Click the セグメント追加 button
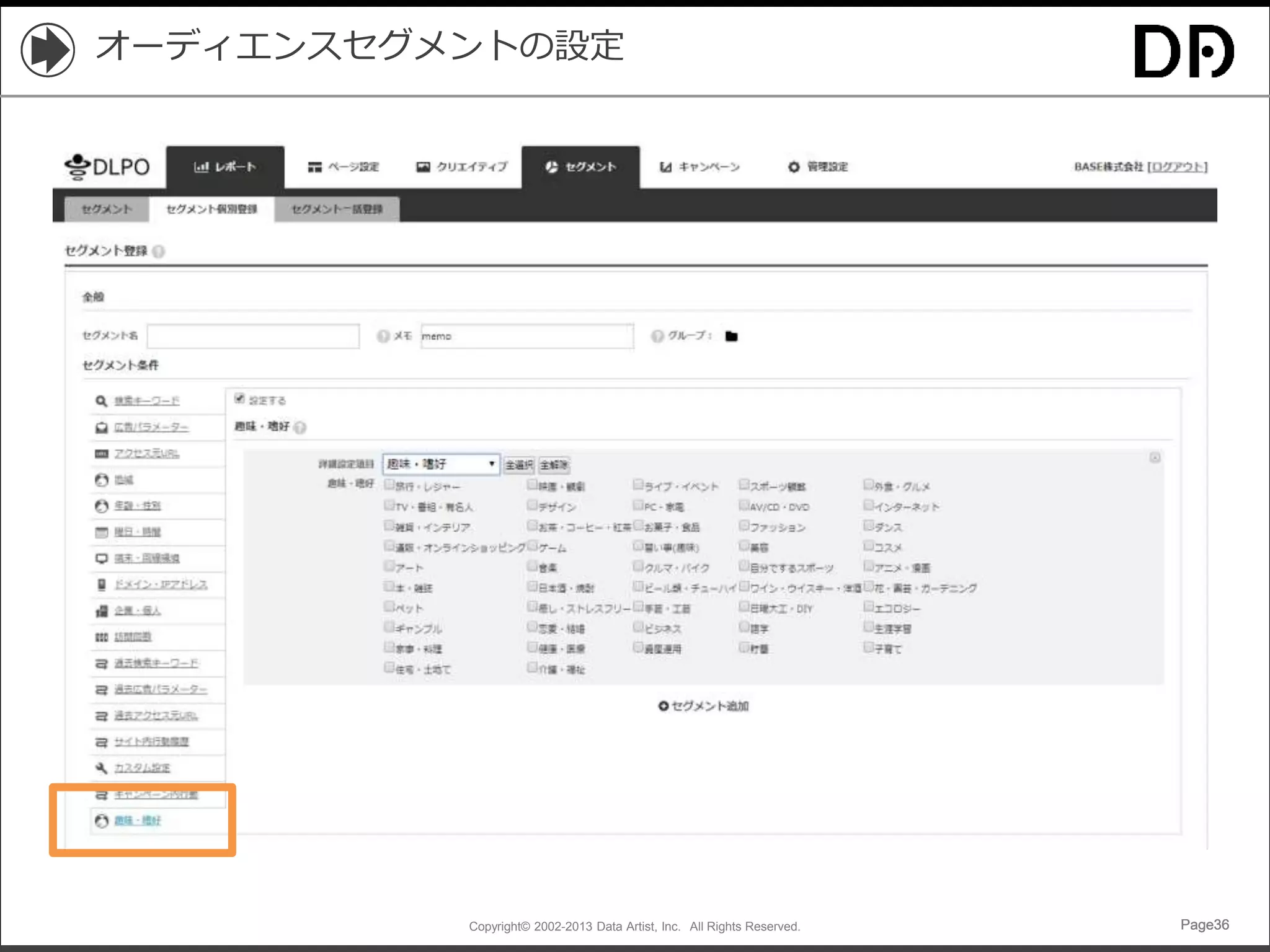1270x952 pixels. [704, 706]
